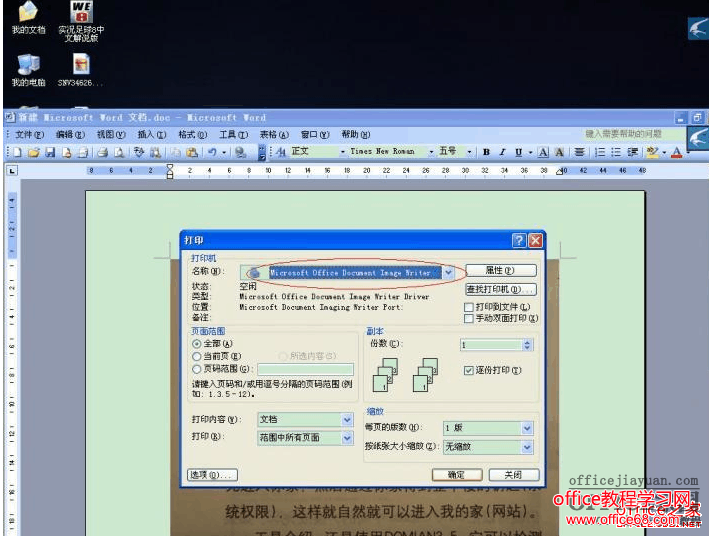709x536 pixels.
Task: Enable 打印到文件 (Print to file) checkbox
Action: (469, 307)
